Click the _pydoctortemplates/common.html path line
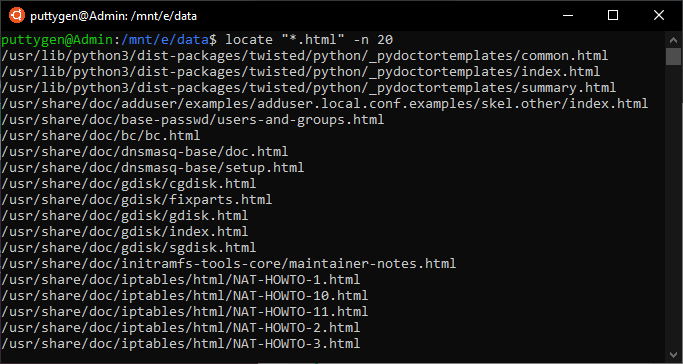This screenshot has width=683, height=364. [x=304, y=56]
